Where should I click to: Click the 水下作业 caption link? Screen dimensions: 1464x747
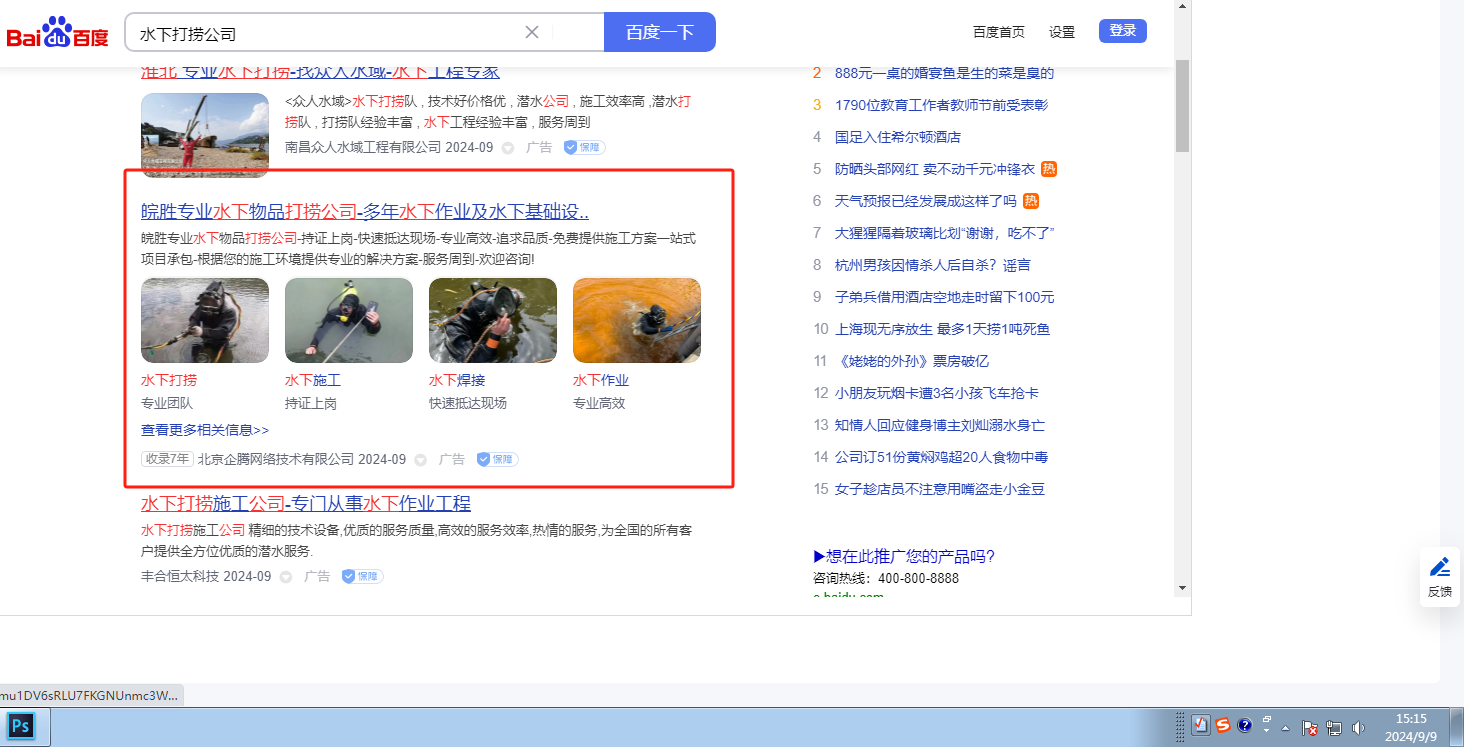pos(601,380)
